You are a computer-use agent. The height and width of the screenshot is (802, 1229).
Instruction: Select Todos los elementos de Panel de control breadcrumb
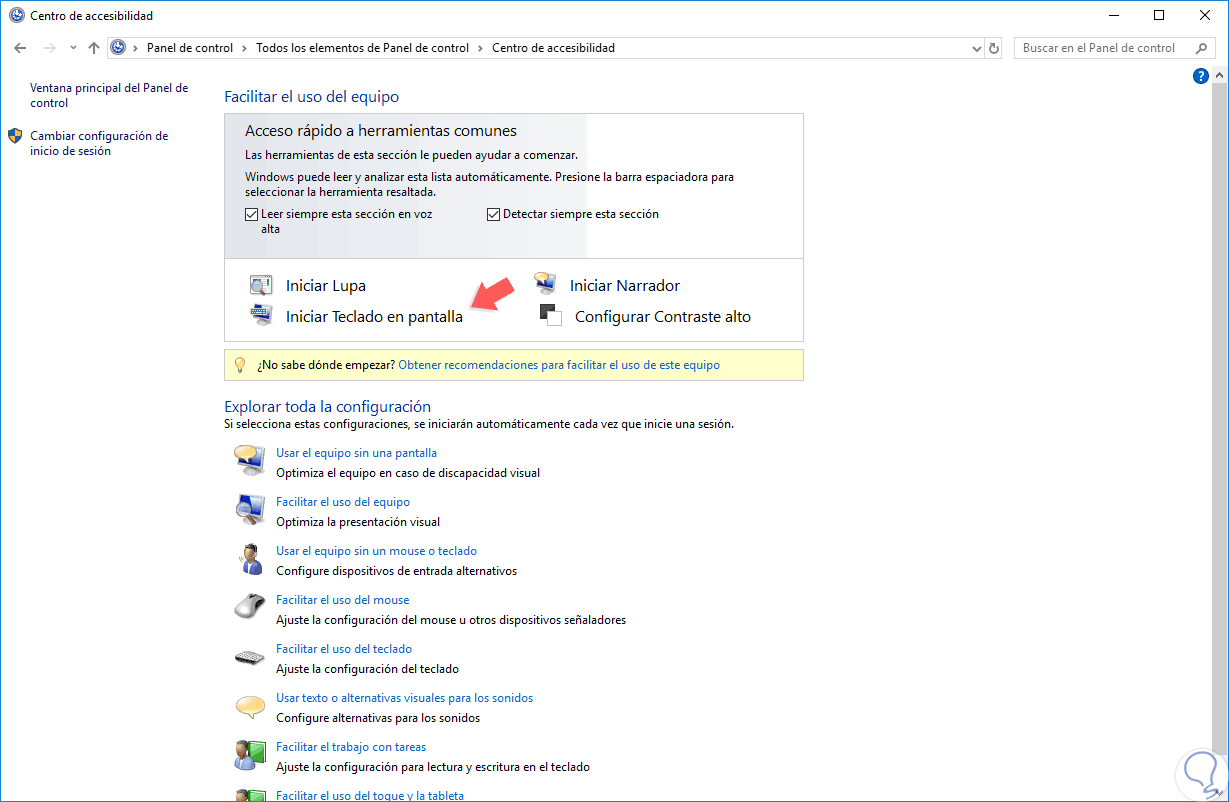click(x=363, y=48)
